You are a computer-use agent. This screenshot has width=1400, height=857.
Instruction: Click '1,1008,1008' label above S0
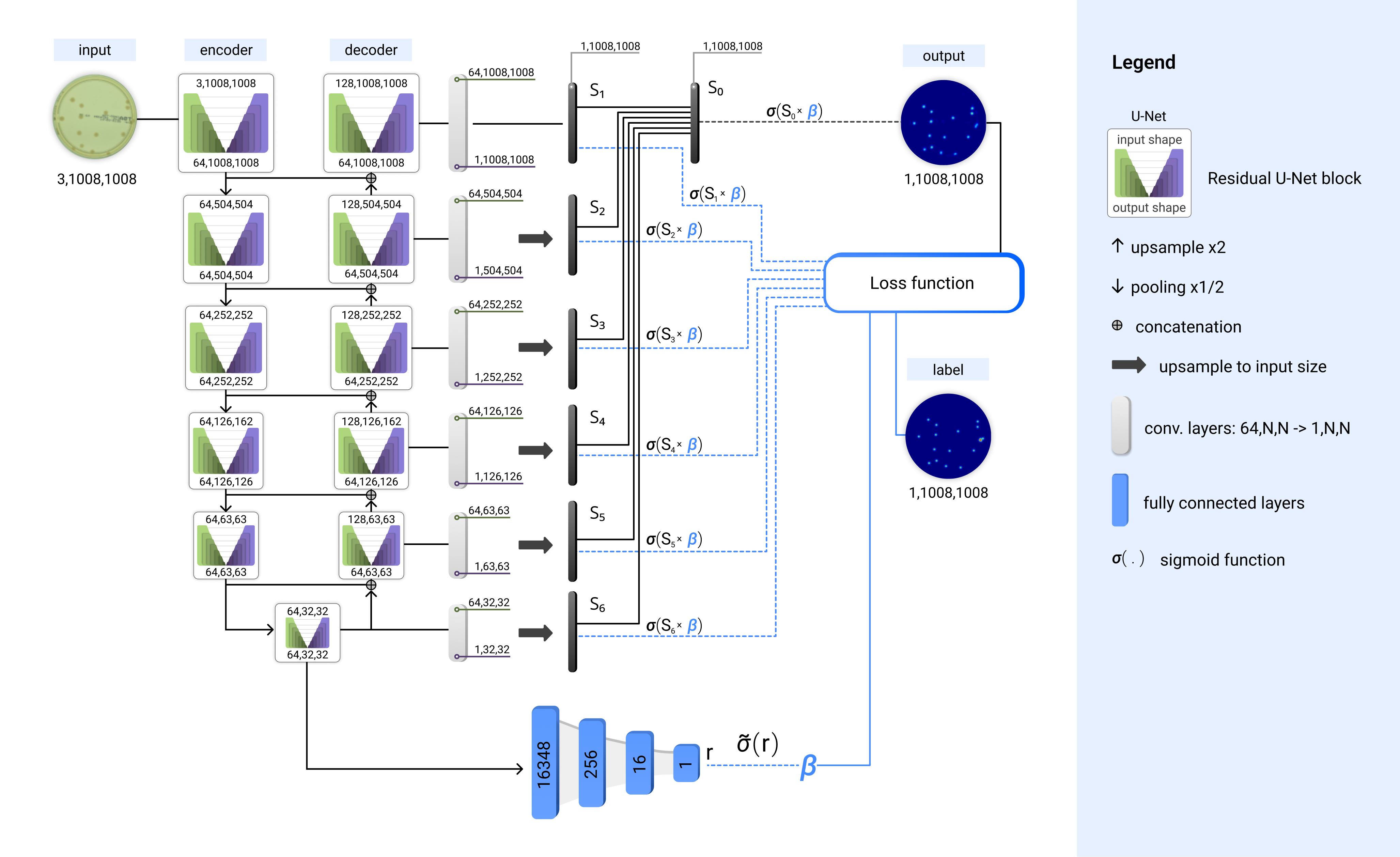(732, 46)
